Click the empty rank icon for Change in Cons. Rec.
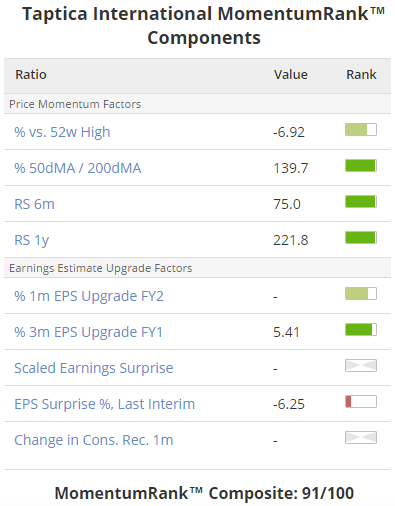Image resolution: width=395 pixels, height=506 pixels. (361, 438)
